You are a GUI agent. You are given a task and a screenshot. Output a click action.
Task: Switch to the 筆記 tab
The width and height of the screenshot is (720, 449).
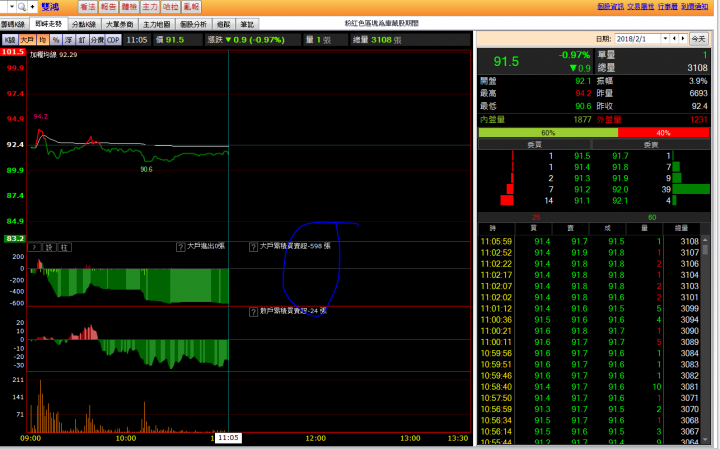pos(247,24)
